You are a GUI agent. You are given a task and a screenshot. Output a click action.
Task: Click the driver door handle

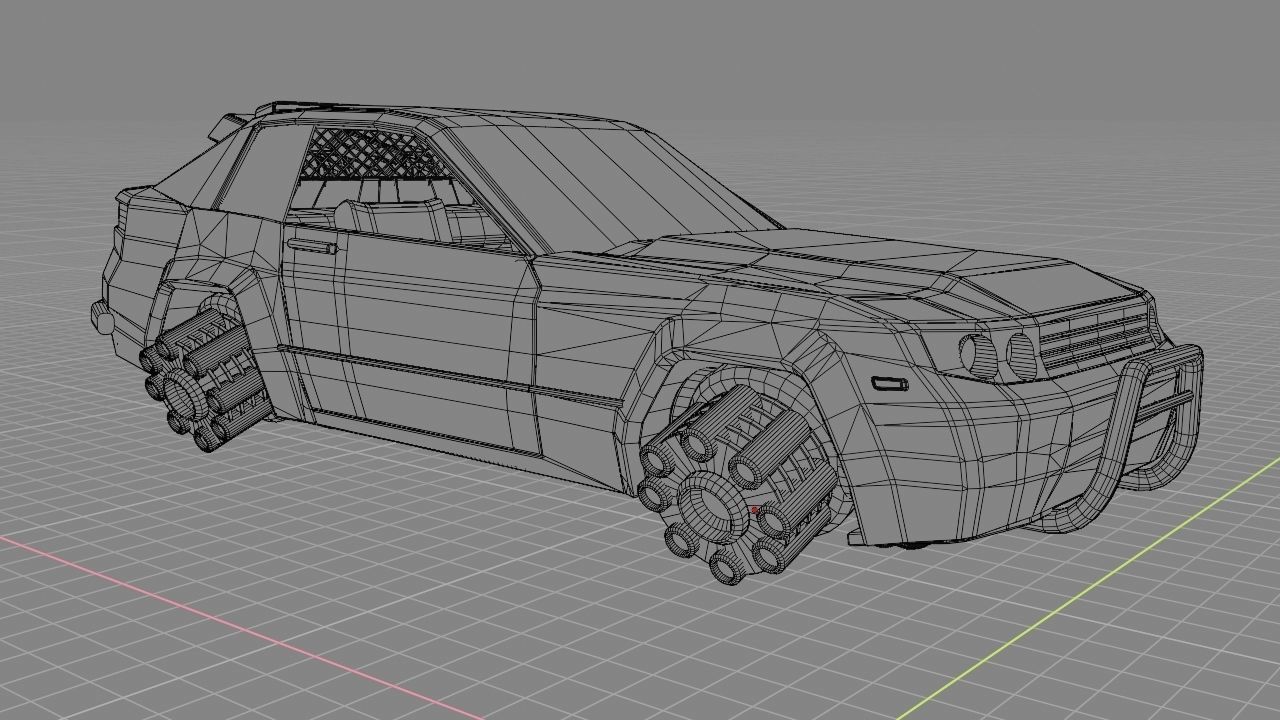tap(311, 245)
